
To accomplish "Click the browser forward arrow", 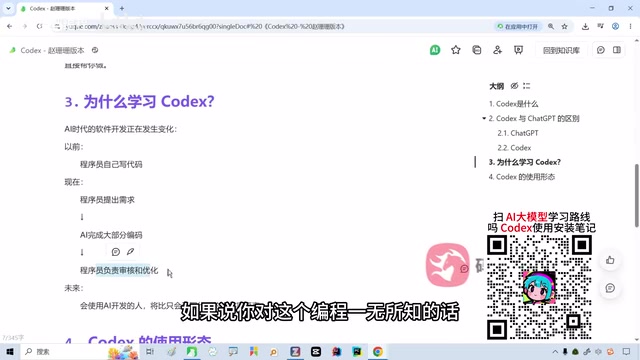I will (24, 26).
